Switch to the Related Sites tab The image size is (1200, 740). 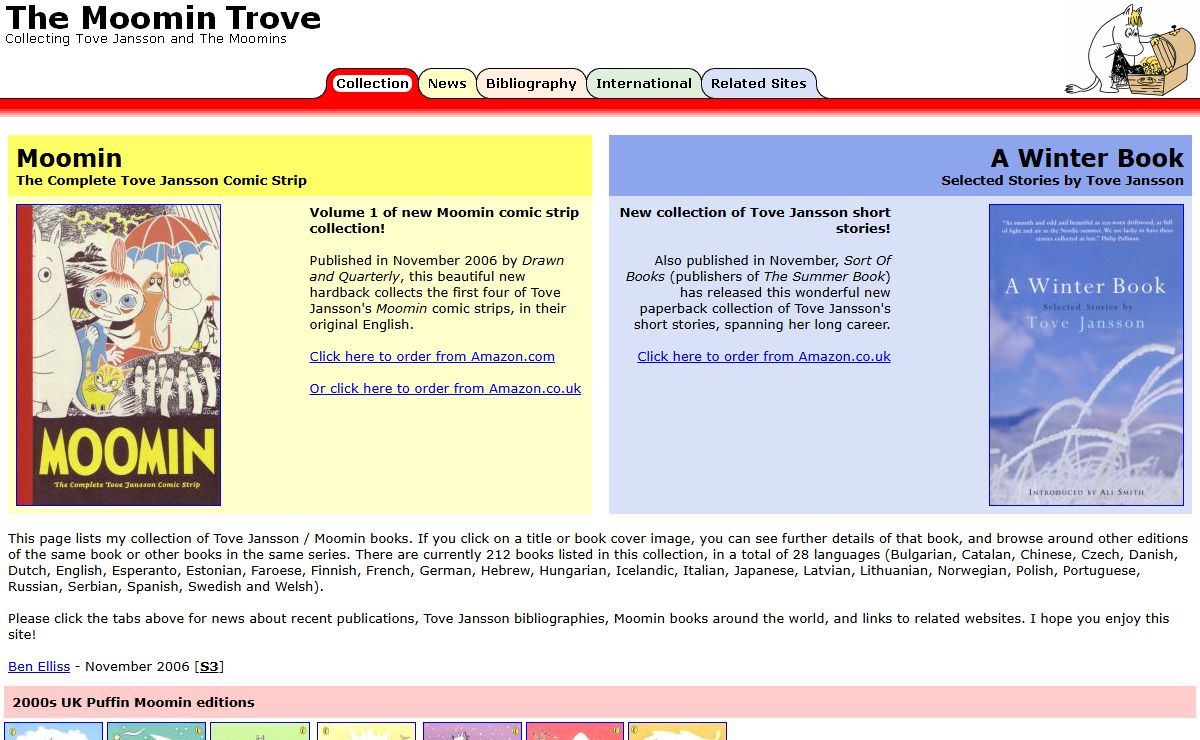click(x=758, y=84)
